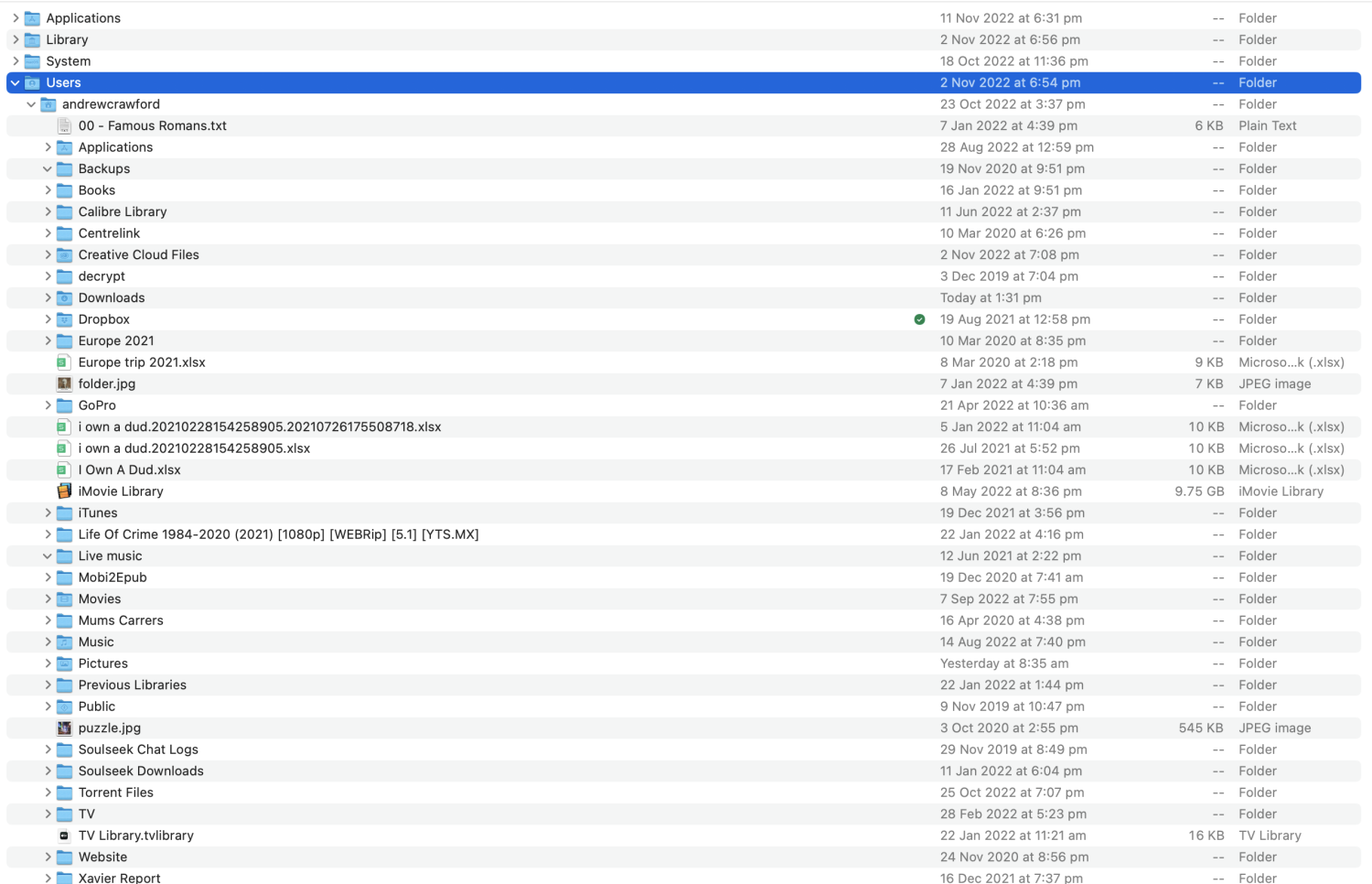Collapse the Backups folder
This screenshot has width=1372, height=884.
tap(48, 168)
